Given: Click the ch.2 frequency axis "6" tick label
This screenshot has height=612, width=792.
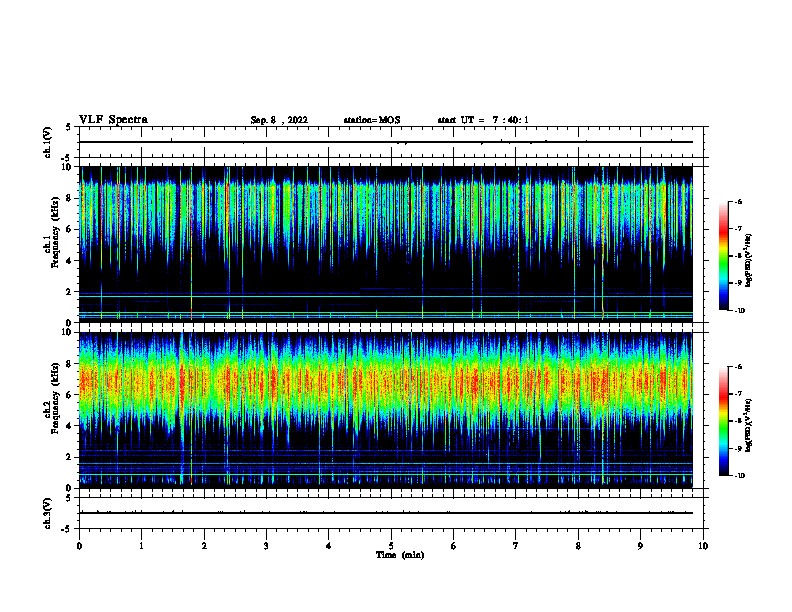Looking at the screenshot, I should [70, 395].
